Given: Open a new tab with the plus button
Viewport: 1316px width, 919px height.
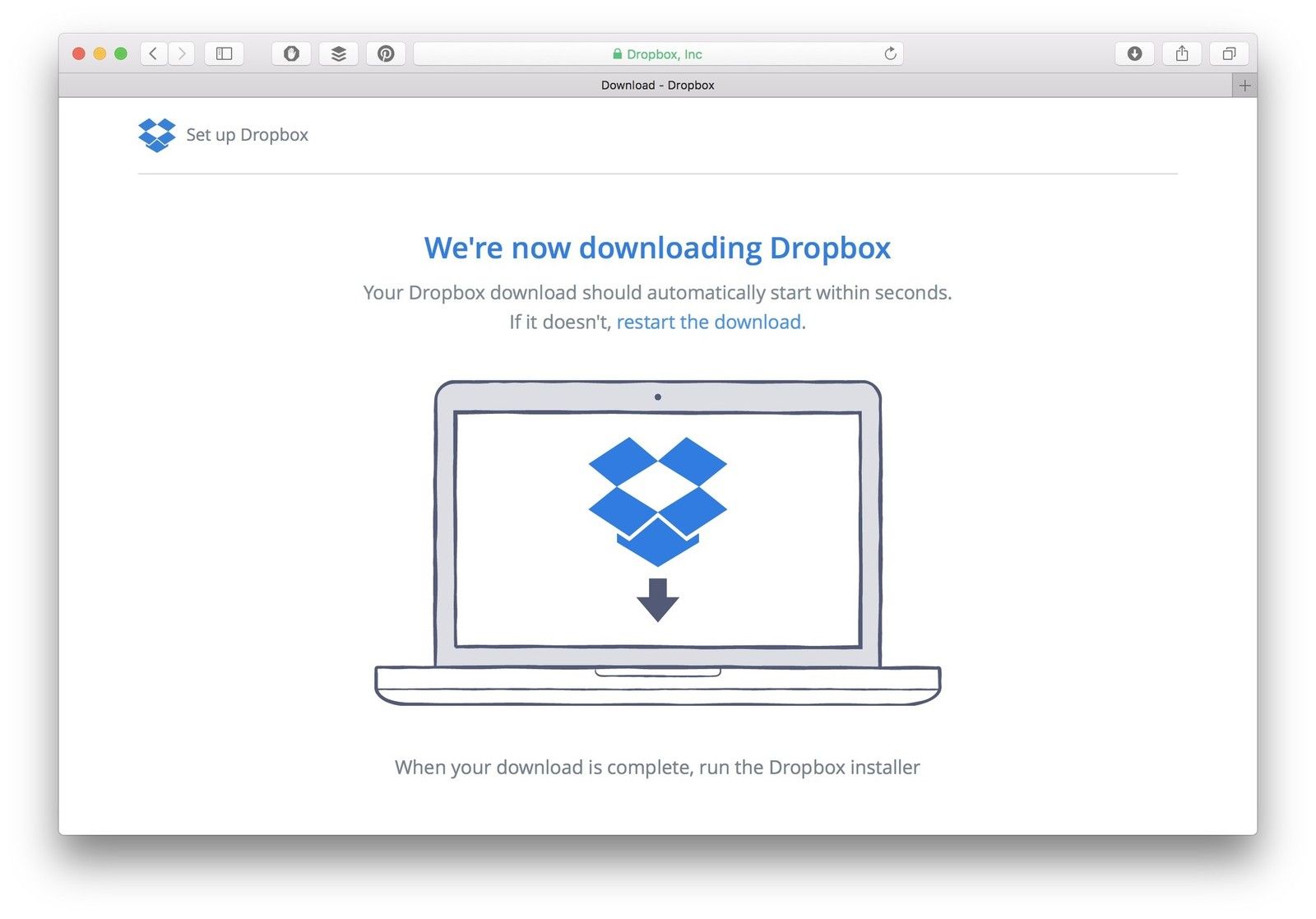Looking at the screenshot, I should pyautogui.click(x=1244, y=86).
